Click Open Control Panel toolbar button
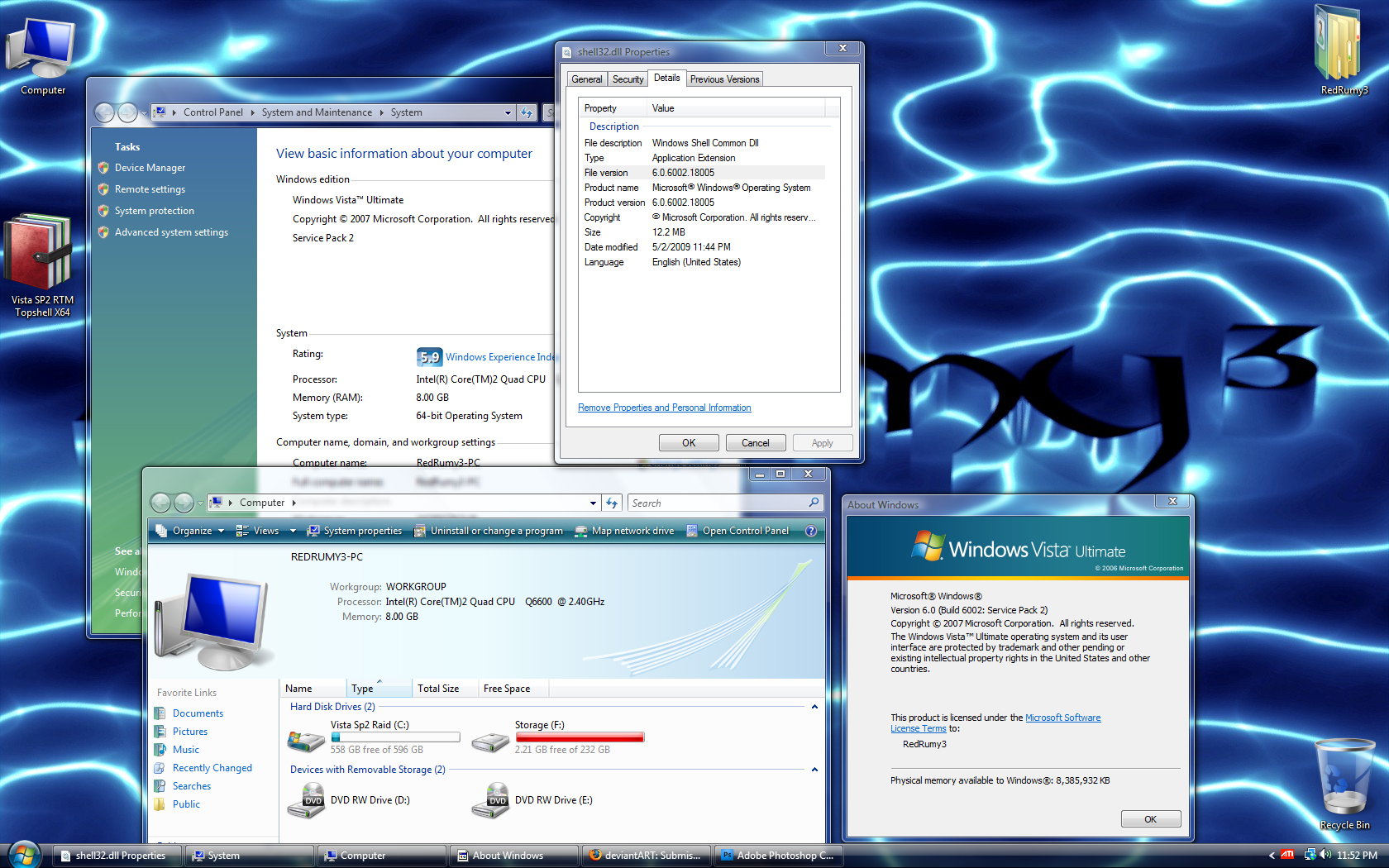1389x868 pixels. point(737,531)
